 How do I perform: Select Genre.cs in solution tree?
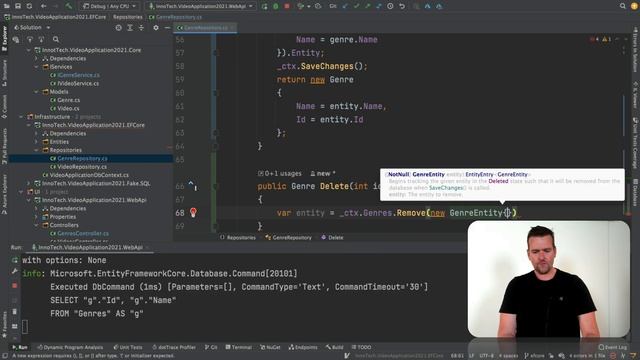68,100
